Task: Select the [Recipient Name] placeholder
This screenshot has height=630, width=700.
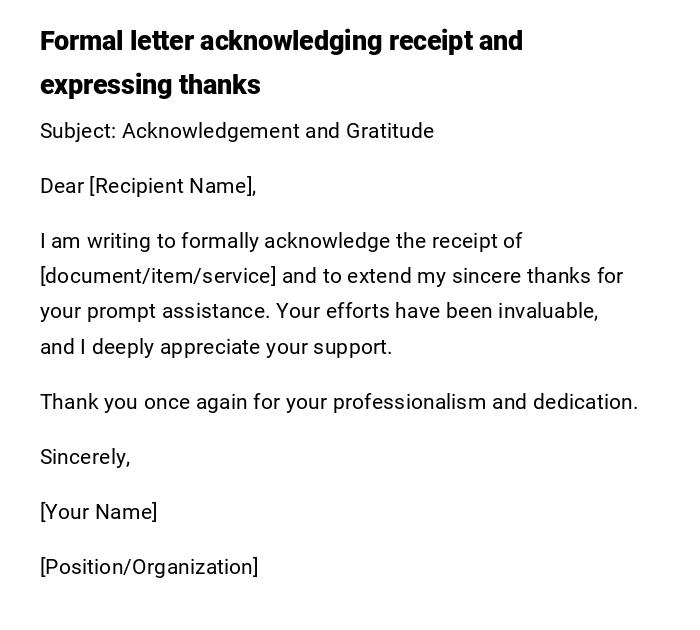Action: (x=172, y=186)
